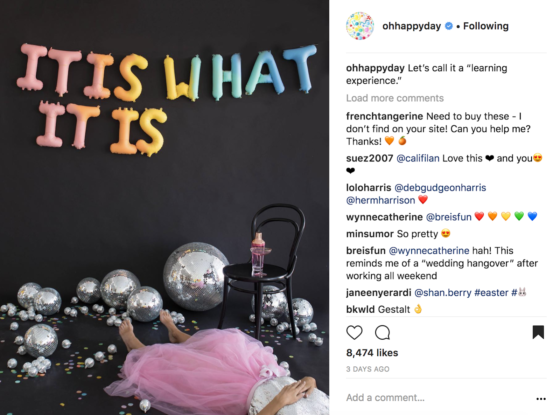The height and width of the screenshot is (415, 560).
Task: Open @hermharrison mention link
Action: pyautogui.click(x=380, y=200)
